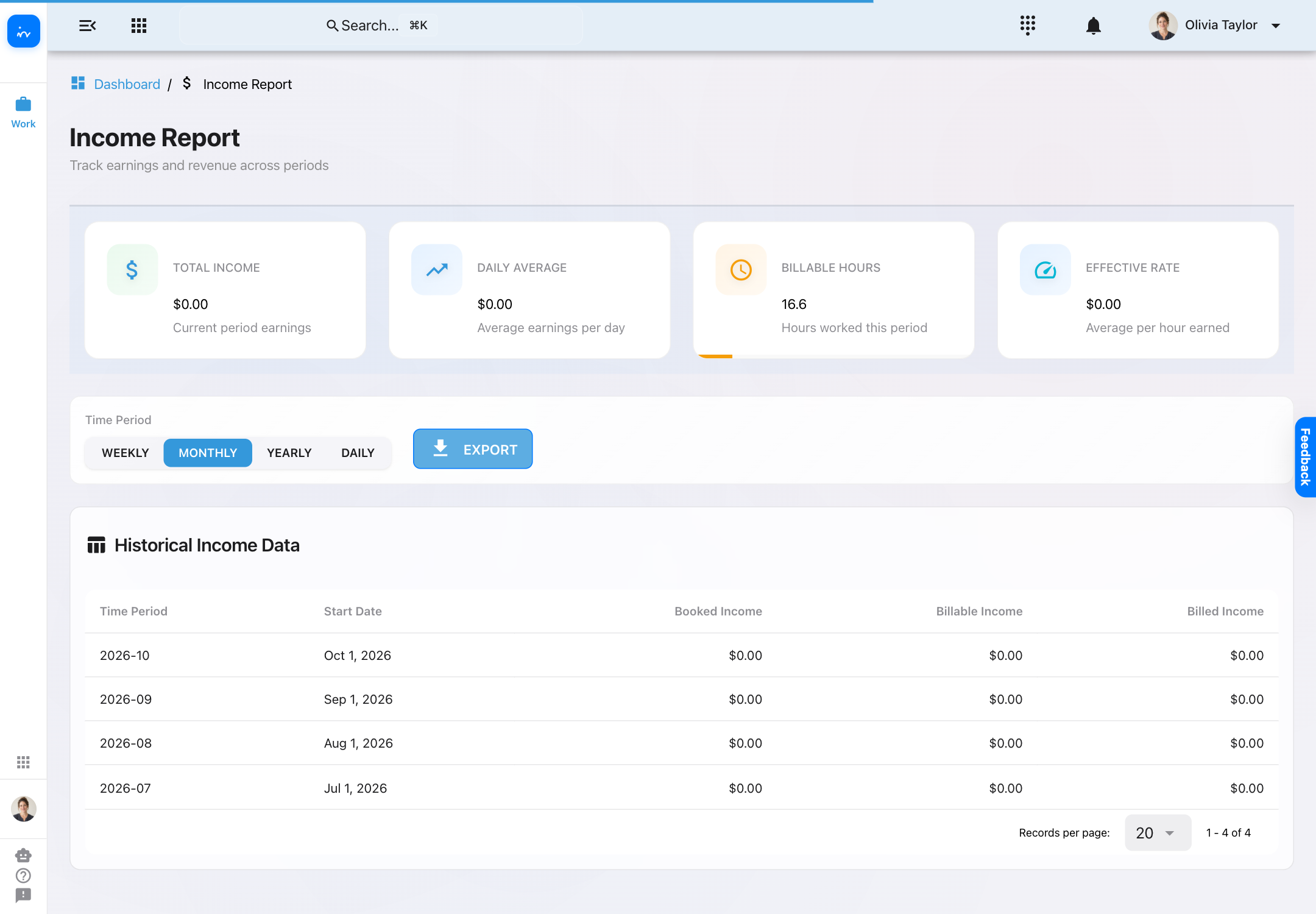Click the Daily Average trend icon
The height and width of the screenshot is (914, 1316).
tap(437, 269)
